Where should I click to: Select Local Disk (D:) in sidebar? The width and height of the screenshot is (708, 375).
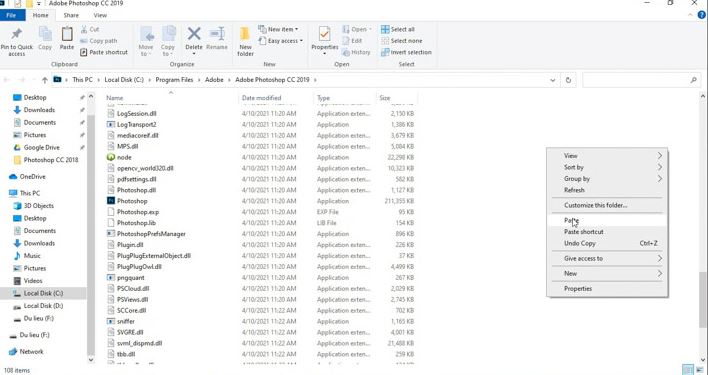(43, 306)
